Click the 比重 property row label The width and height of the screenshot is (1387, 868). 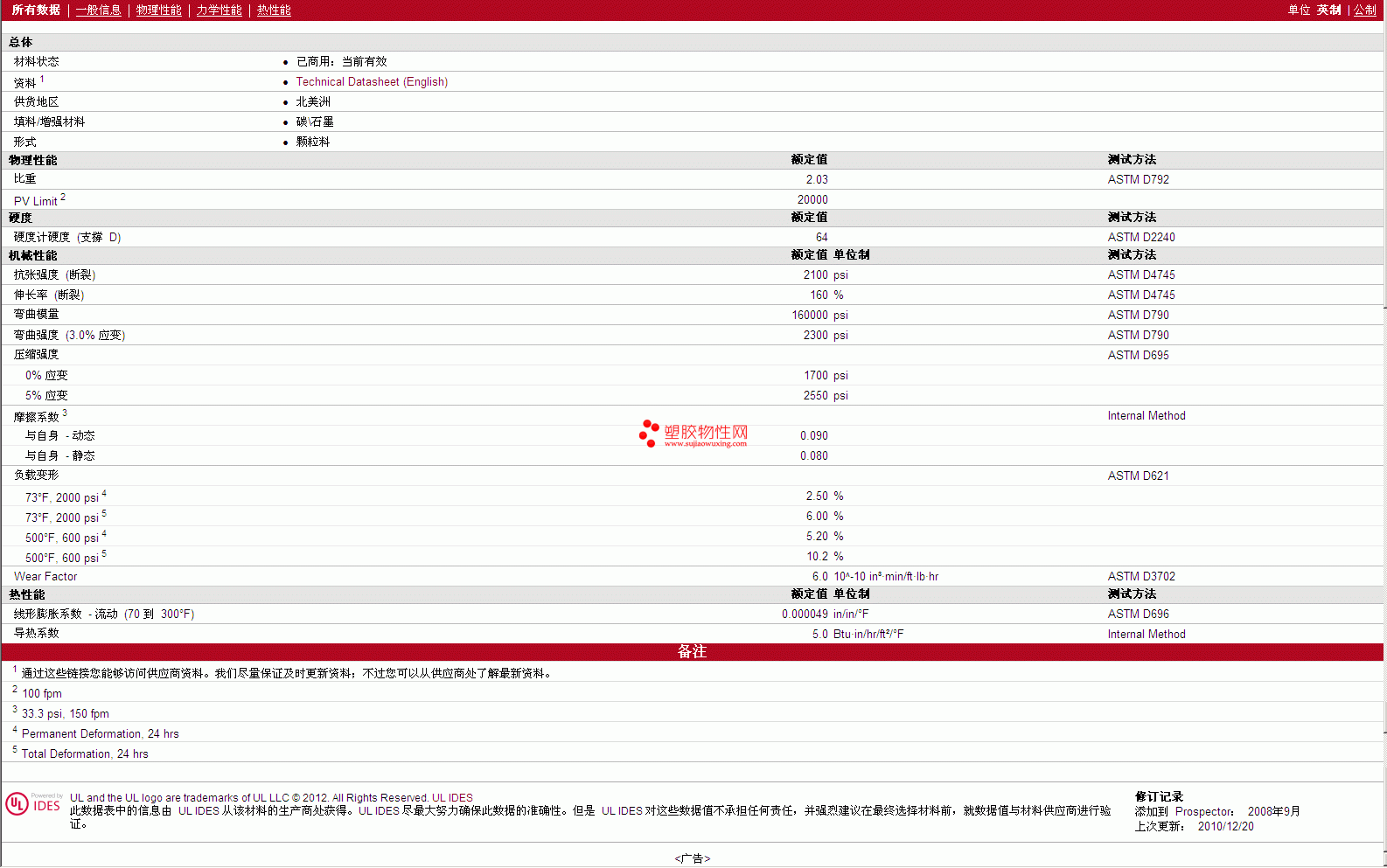(x=24, y=179)
